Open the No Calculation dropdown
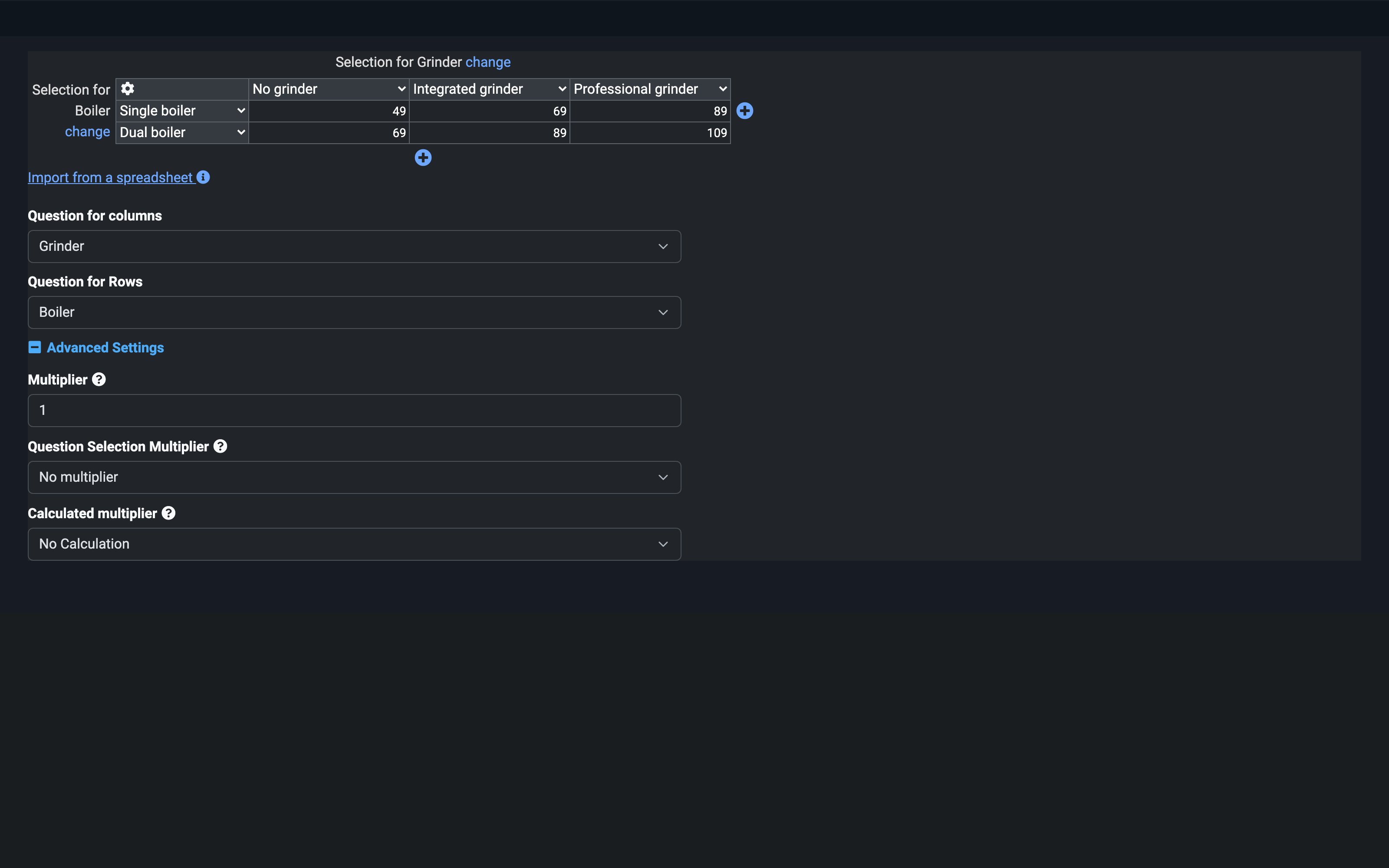Viewport: 1389px width, 868px height. (x=354, y=544)
